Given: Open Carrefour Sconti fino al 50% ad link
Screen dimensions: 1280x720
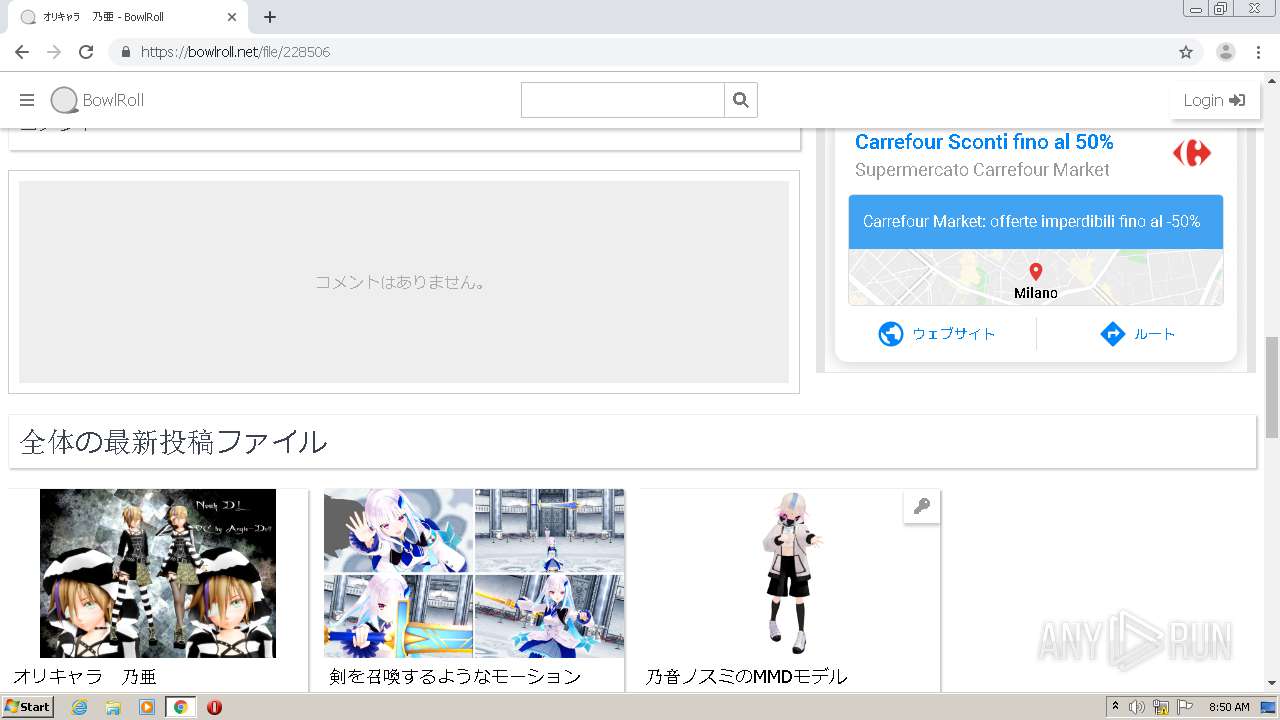Looking at the screenshot, I should coord(984,142).
